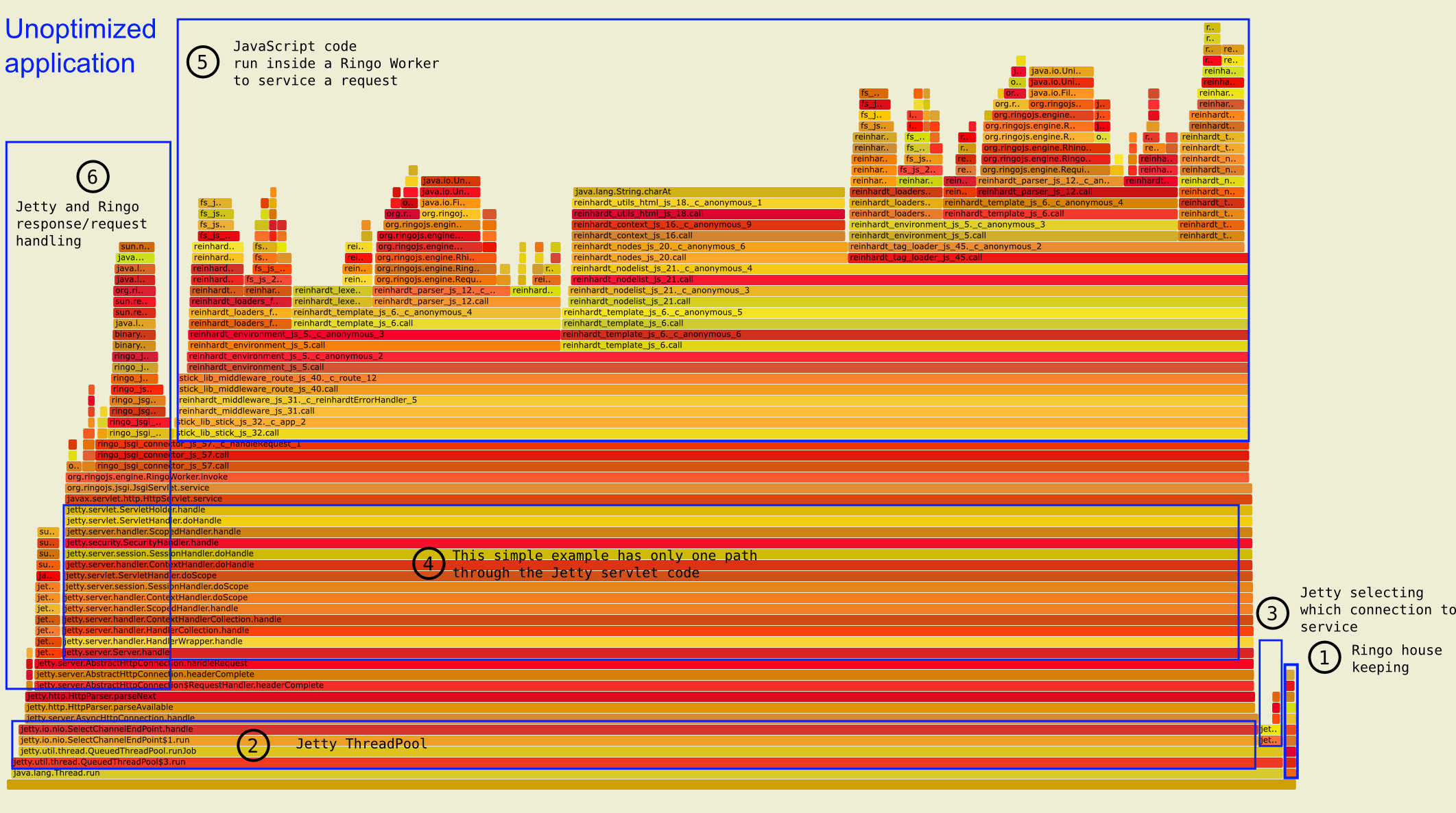
Task: Zoom into jetty.server.AbstractHttpConnection.handleRequest frame
Action: tap(644, 664)
